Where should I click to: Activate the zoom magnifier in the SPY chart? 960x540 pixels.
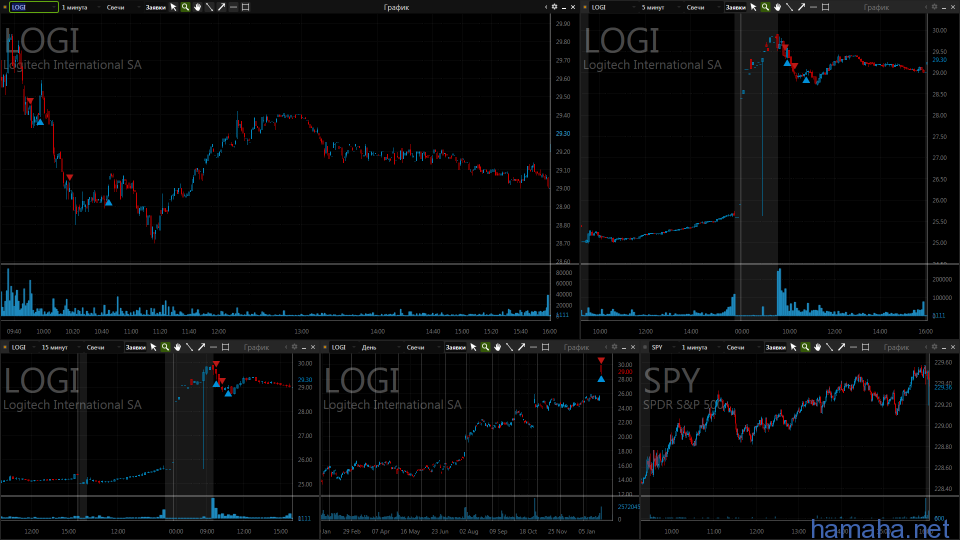tap(806, 347)
